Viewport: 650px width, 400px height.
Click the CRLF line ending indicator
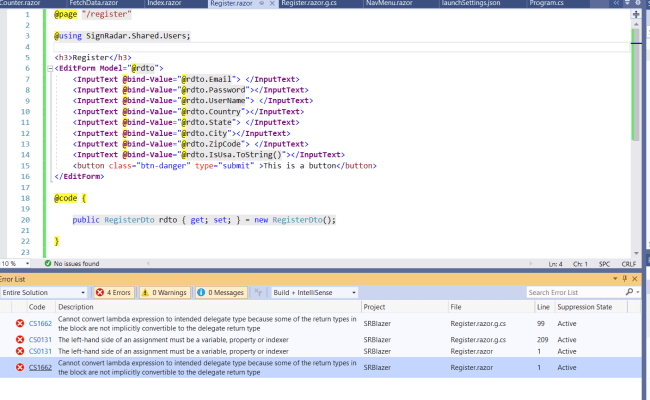(x=628, y=264)
